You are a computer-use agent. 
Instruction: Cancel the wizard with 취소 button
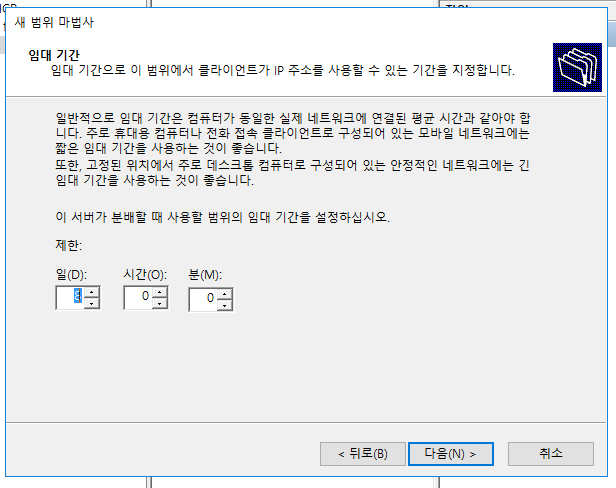click(x=551, y=454)
